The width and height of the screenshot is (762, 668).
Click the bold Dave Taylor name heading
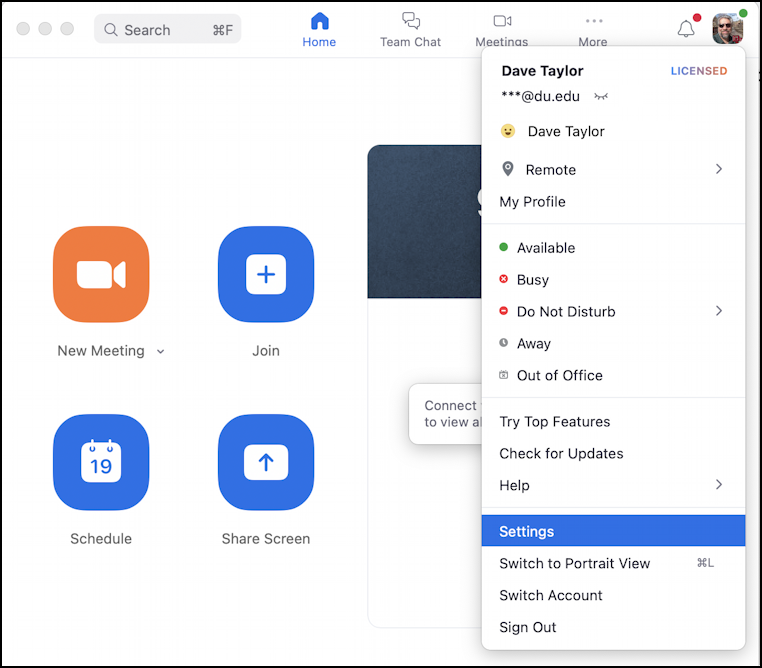click(x=542, y=71)
